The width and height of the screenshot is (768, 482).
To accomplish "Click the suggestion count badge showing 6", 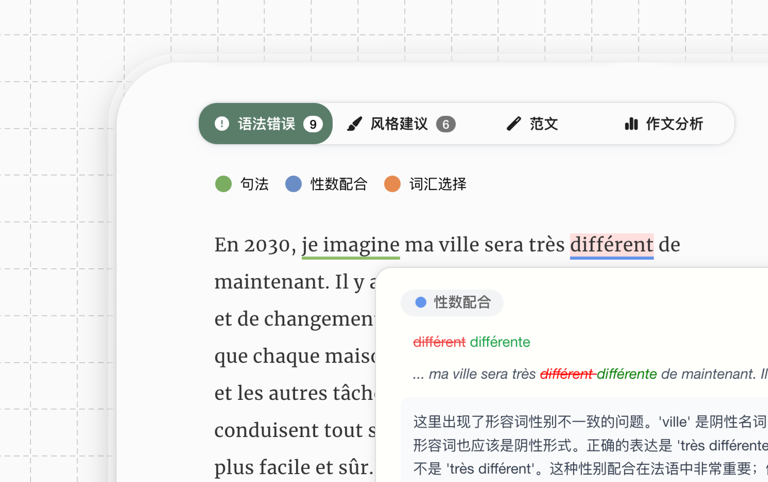I will 446,124.
